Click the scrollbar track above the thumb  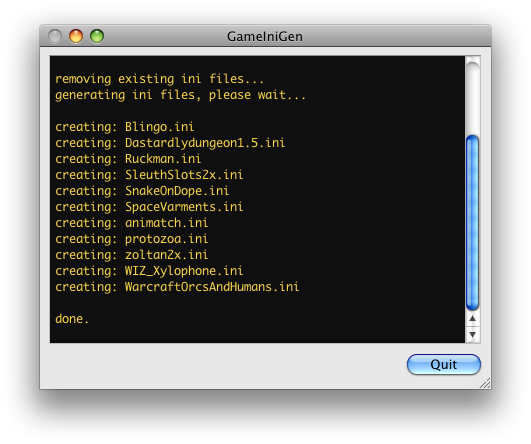click(472, 98)
